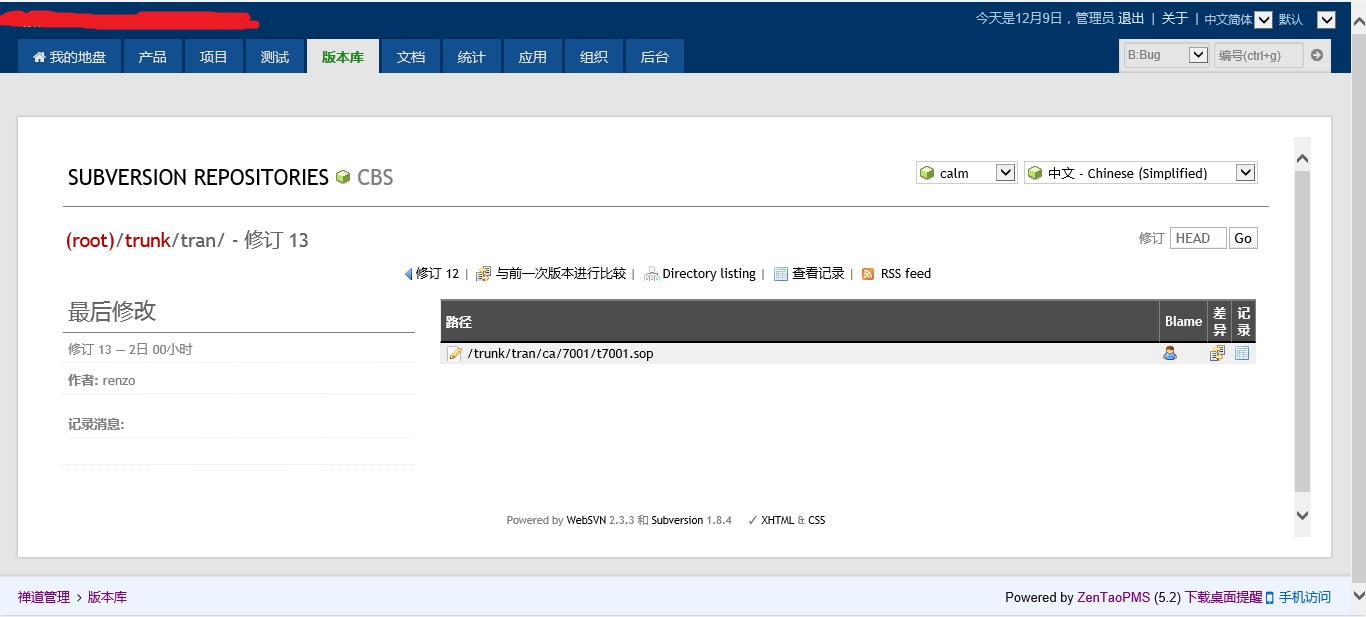The height and width of the screenshot is (617, 1366).
Task: Click the 关于 about link
Action: 1175,18
